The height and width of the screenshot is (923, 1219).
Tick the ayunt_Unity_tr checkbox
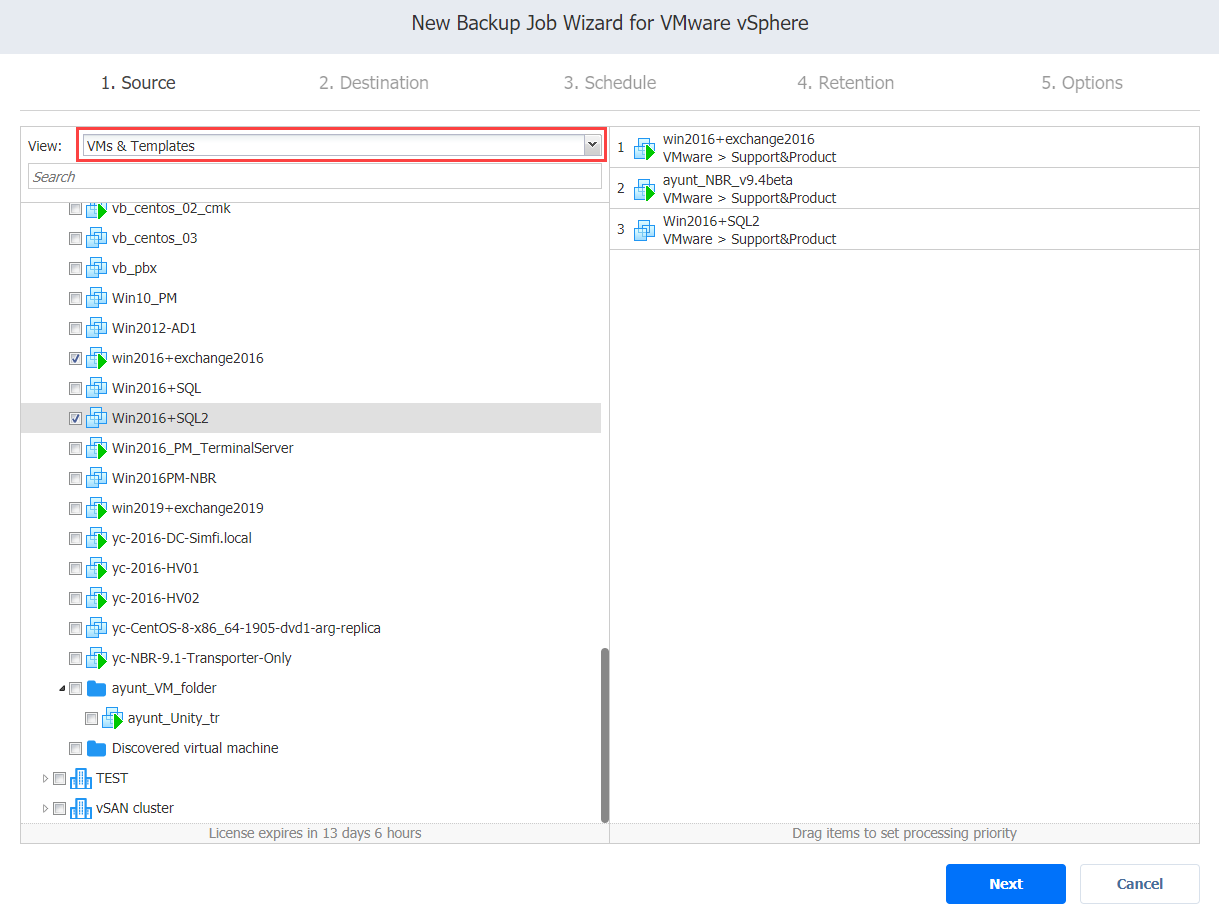[91, 718]
